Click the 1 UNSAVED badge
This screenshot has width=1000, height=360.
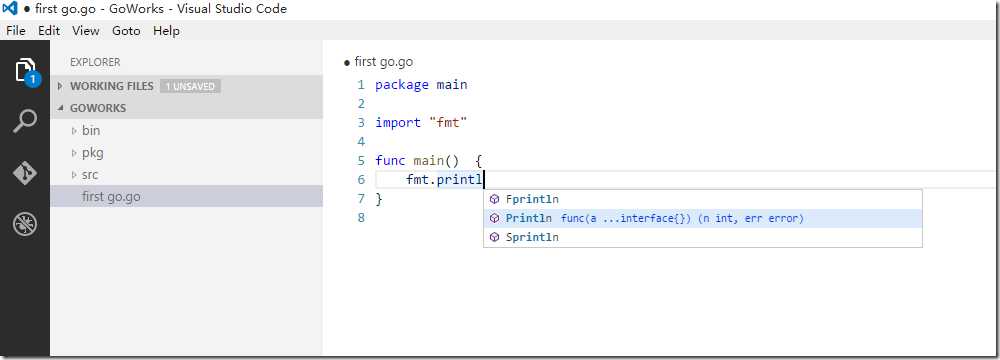(x=191, y=86)
